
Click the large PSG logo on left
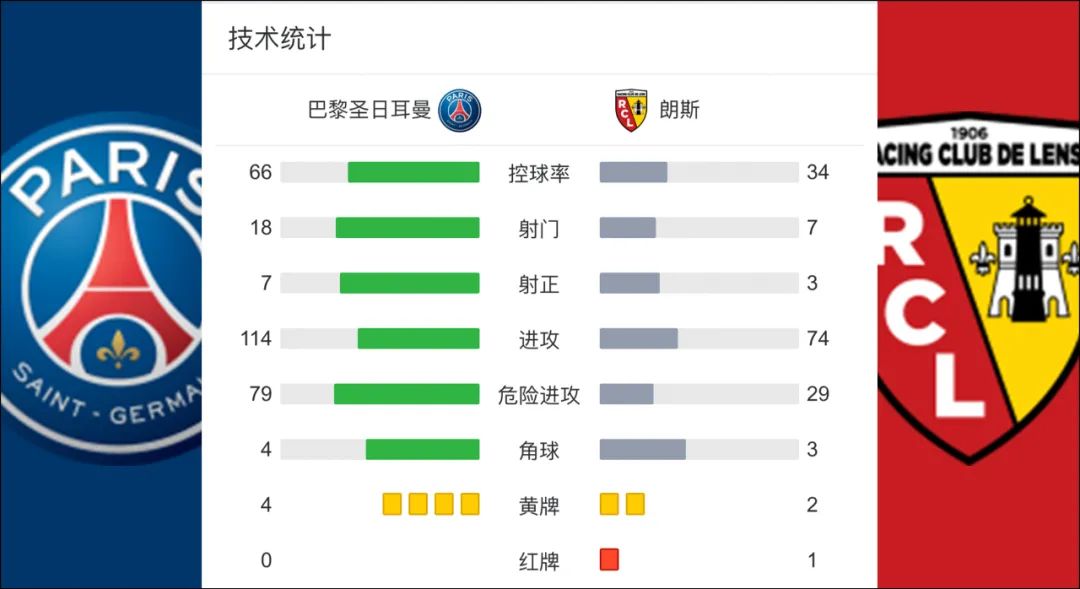point(101,288)
